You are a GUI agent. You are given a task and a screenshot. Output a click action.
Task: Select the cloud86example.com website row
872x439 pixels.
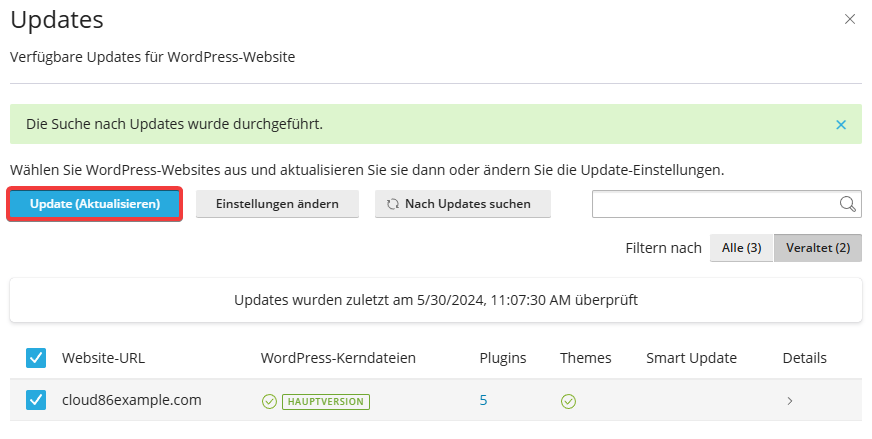pos(436,400)
